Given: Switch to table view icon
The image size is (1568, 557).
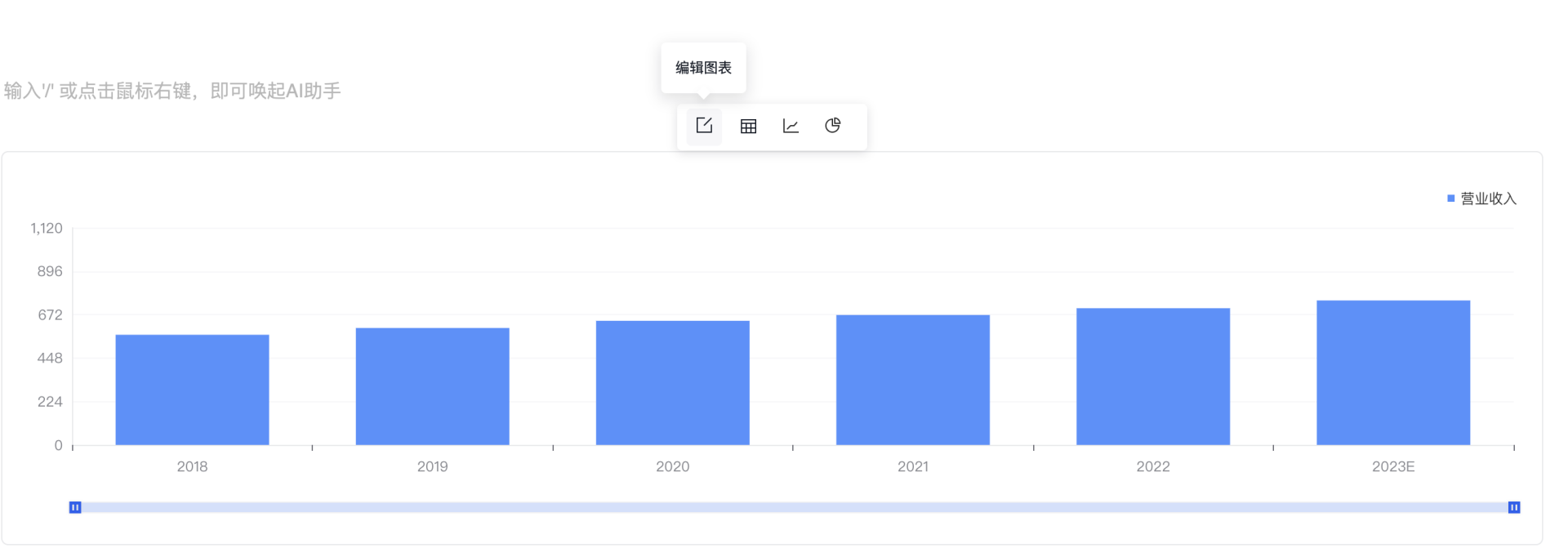Looking at the screenshot, I should [748, 126].
